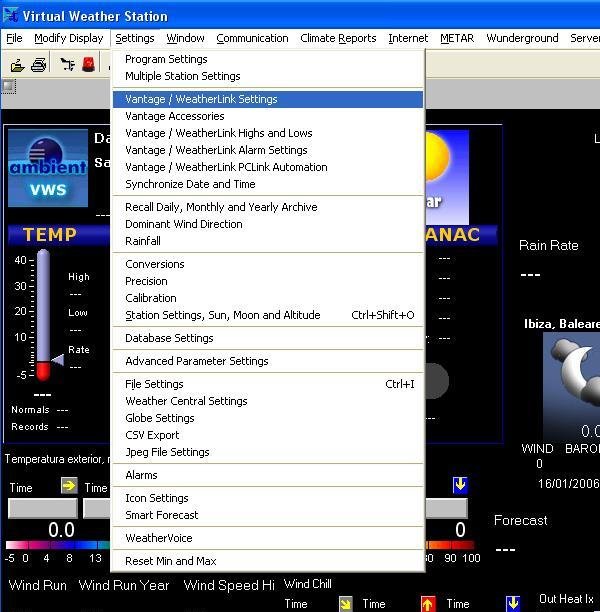Open Globe Settings
The image size is (600, 612).
pos(268,418)
